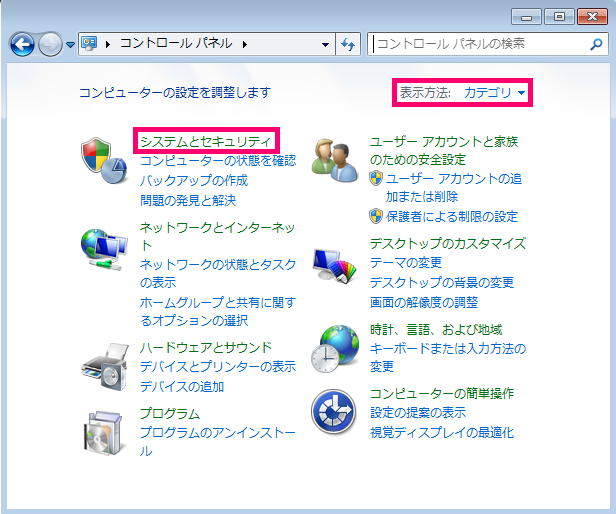Open コンピューターの簡単操作 category
Screen dimensions: 616x514
pyautogui.click(x=442, y=393)
